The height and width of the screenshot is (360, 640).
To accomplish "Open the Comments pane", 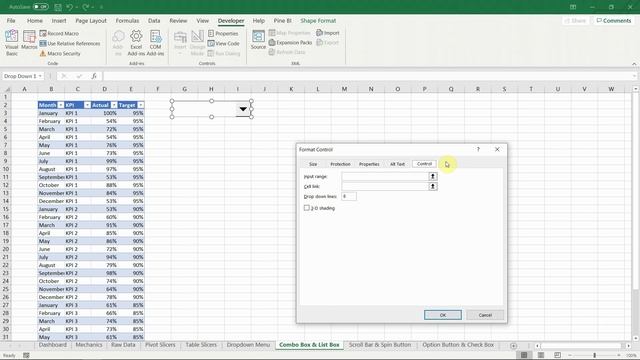I will click(x=613, y=20).
